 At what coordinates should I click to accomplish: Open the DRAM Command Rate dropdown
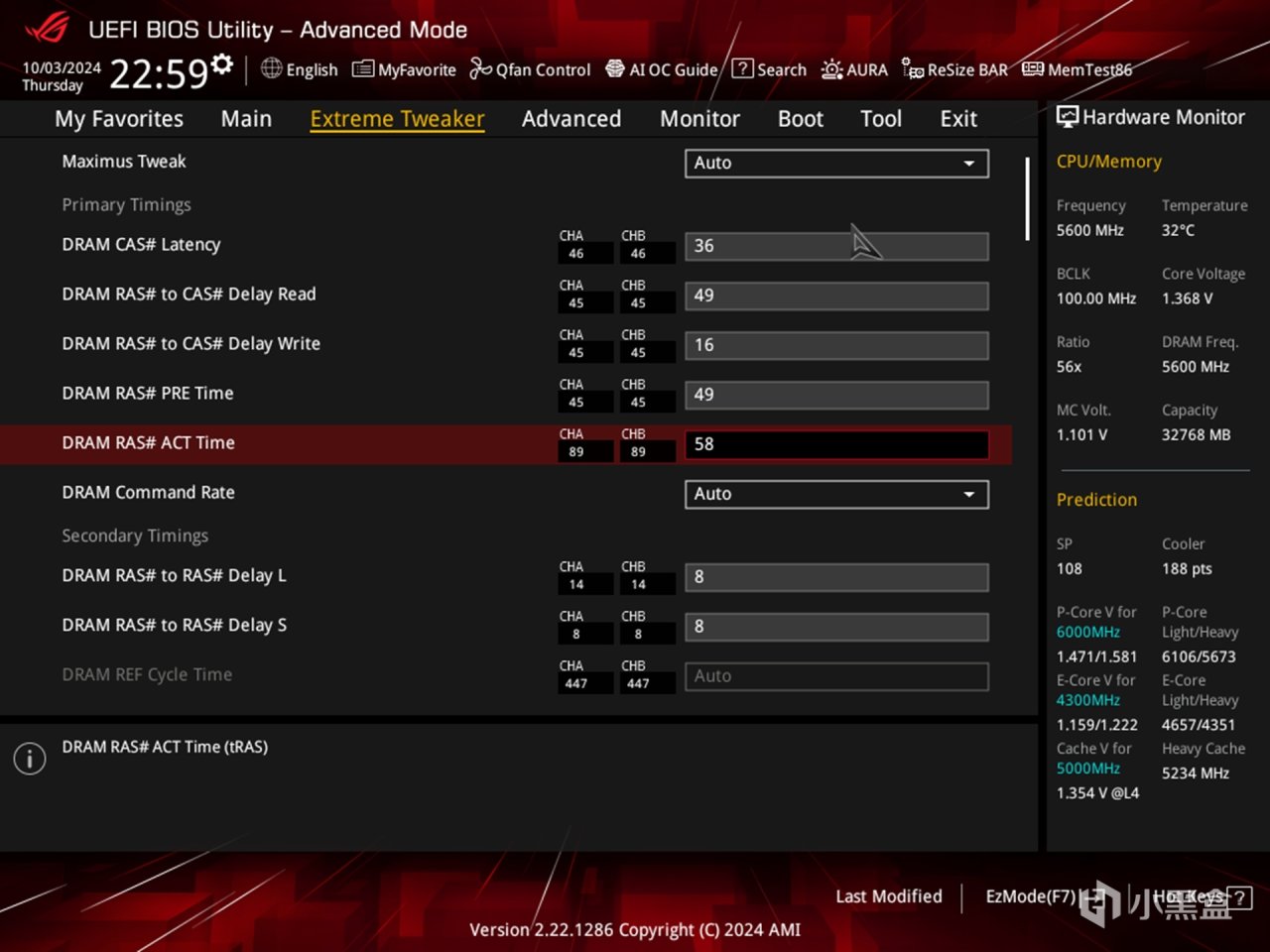(836, 495)
